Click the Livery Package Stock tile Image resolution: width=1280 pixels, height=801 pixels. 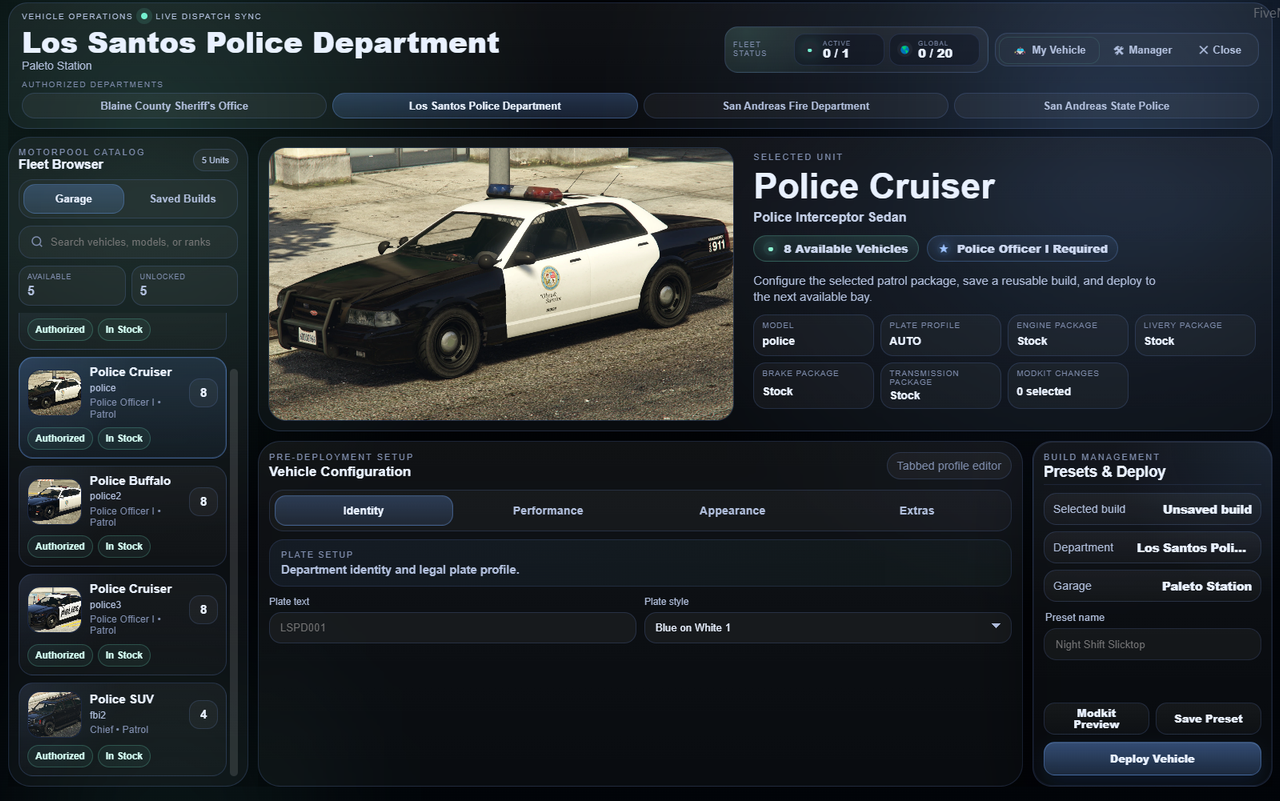pyautogui.click(x=1195, y=335)
